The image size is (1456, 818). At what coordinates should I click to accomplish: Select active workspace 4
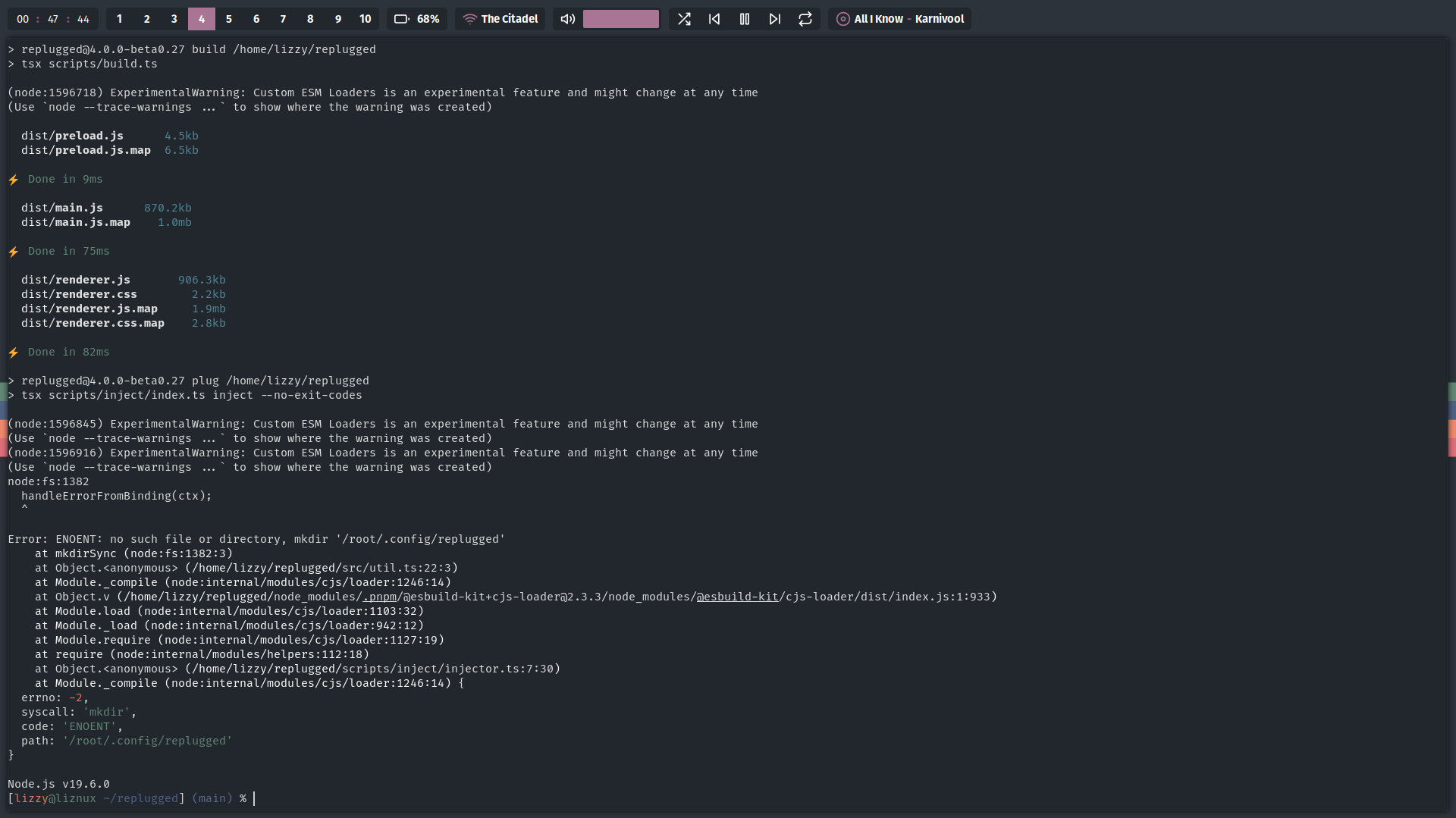(202, 19)
